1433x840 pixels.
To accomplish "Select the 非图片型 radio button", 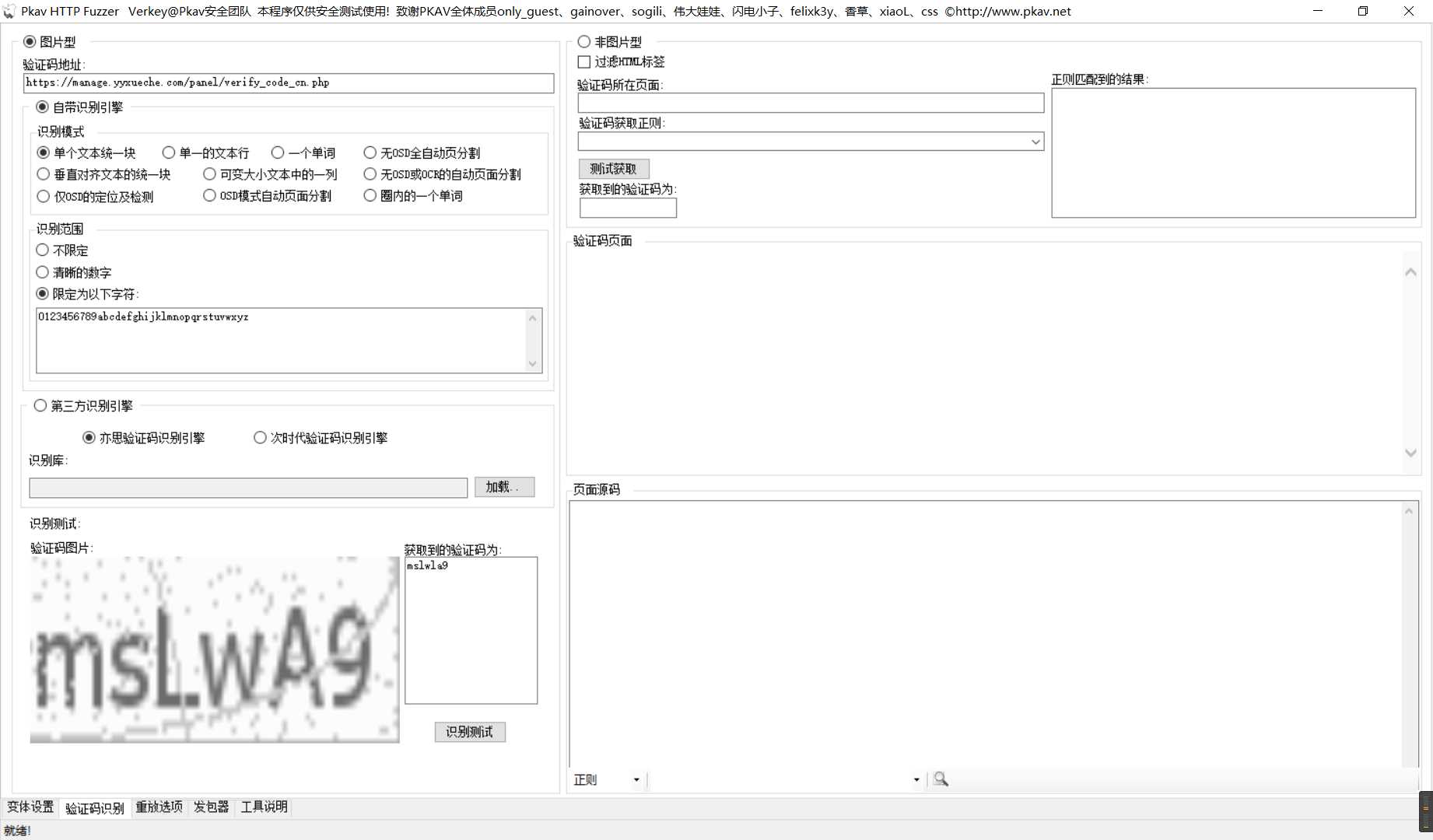I will [x=584, y=42].
